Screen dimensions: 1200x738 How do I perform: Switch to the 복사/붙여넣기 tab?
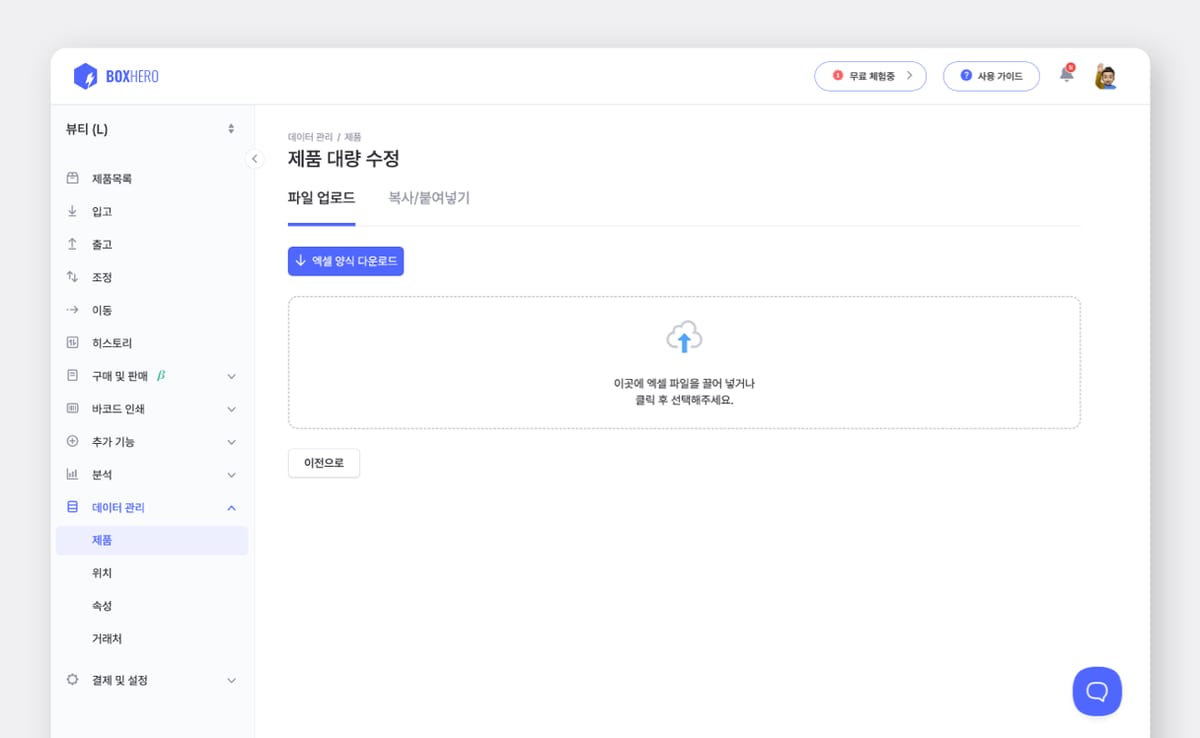[428, 198]
